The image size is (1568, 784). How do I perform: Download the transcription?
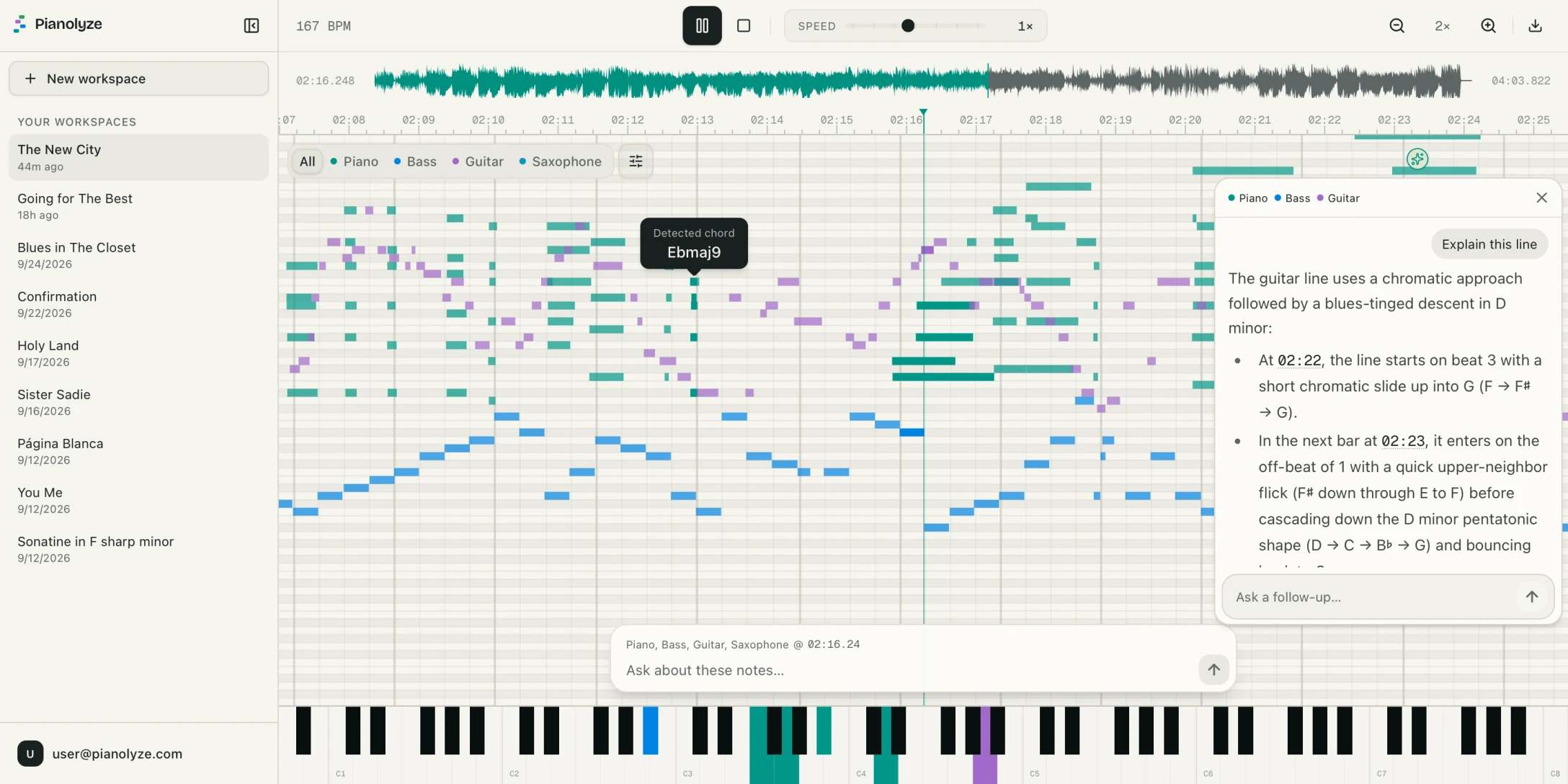click(x=1535, y=26)
